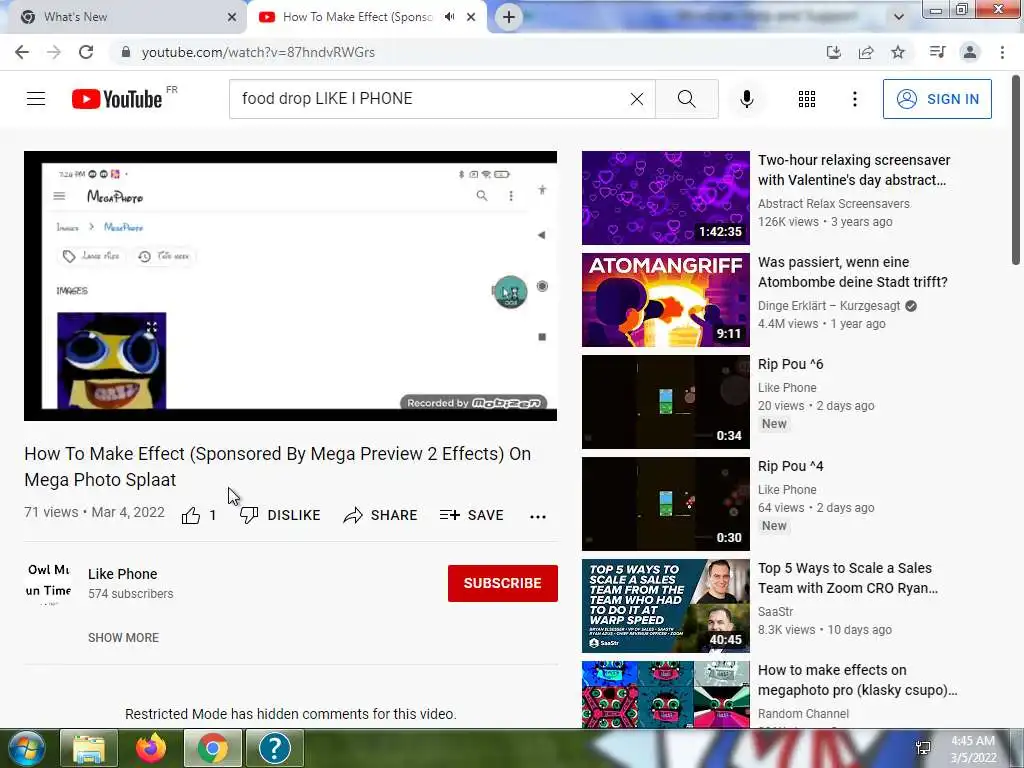Click the address bar URL
The height and width of the screenshot is (768, 1024).
[258, 52]
